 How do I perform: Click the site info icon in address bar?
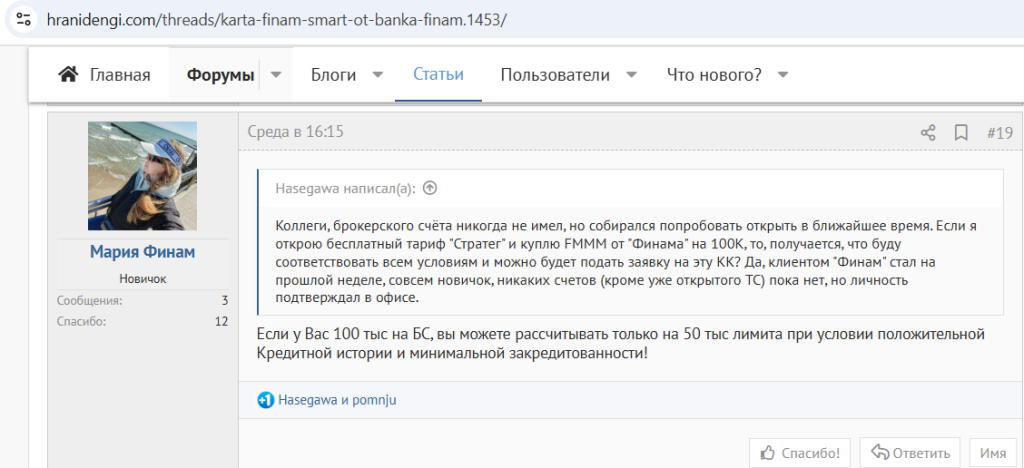[24, 18]
